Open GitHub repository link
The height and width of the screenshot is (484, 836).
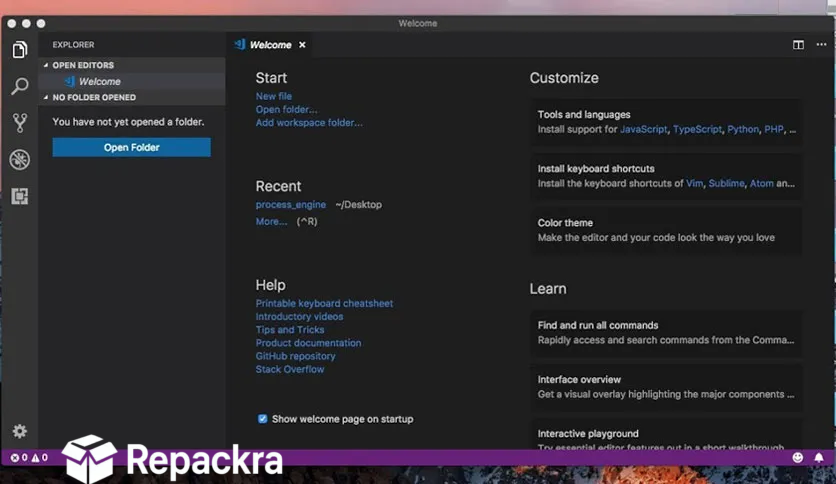coord(295,356)
